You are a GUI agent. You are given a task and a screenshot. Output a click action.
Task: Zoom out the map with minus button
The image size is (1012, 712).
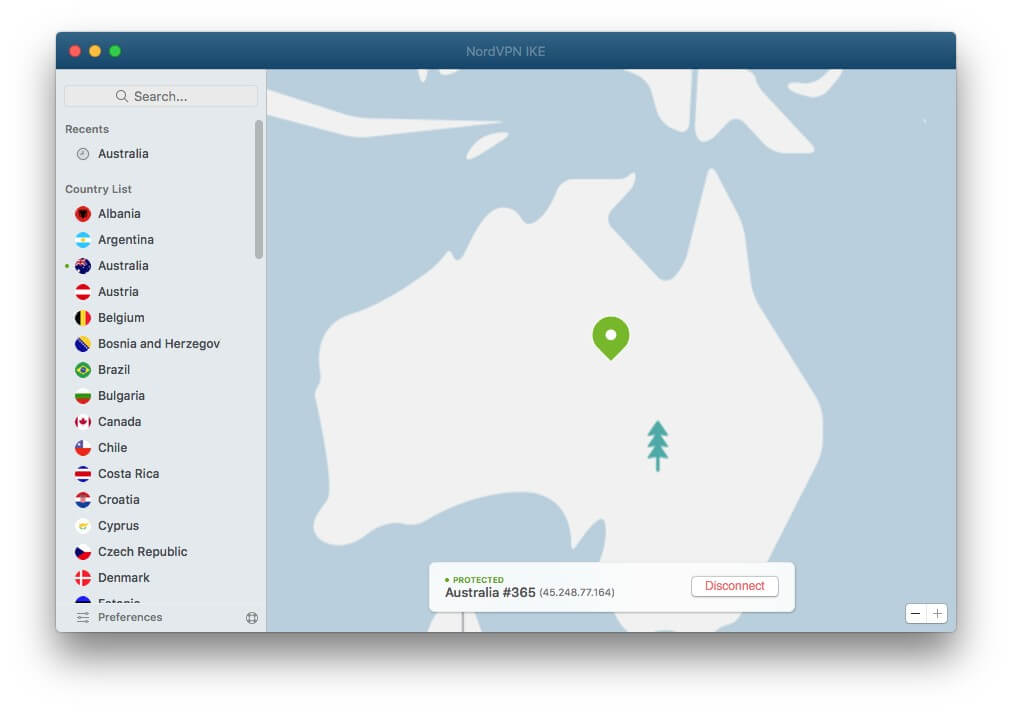coord(915,613)
